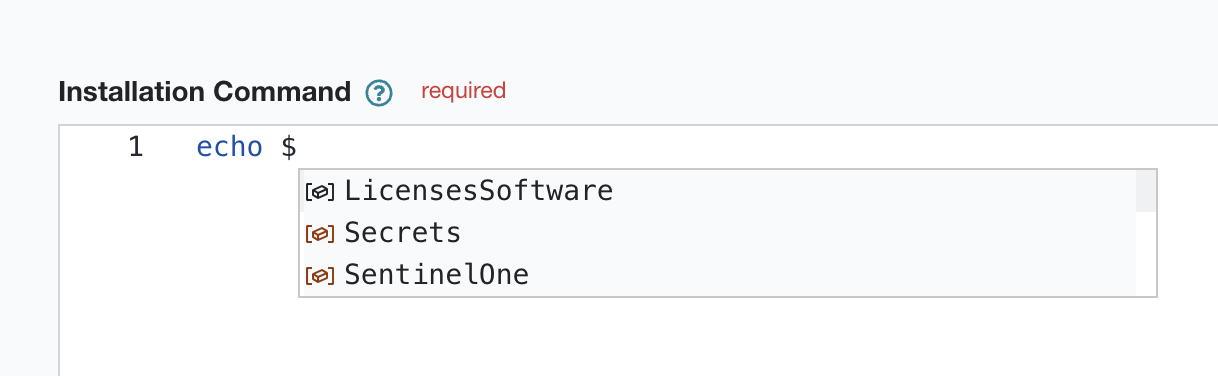Click the SentinelOne variable icon
The height and width of the screenshot is (376, 1218).
pyautogui.click(x=319, y=275)
